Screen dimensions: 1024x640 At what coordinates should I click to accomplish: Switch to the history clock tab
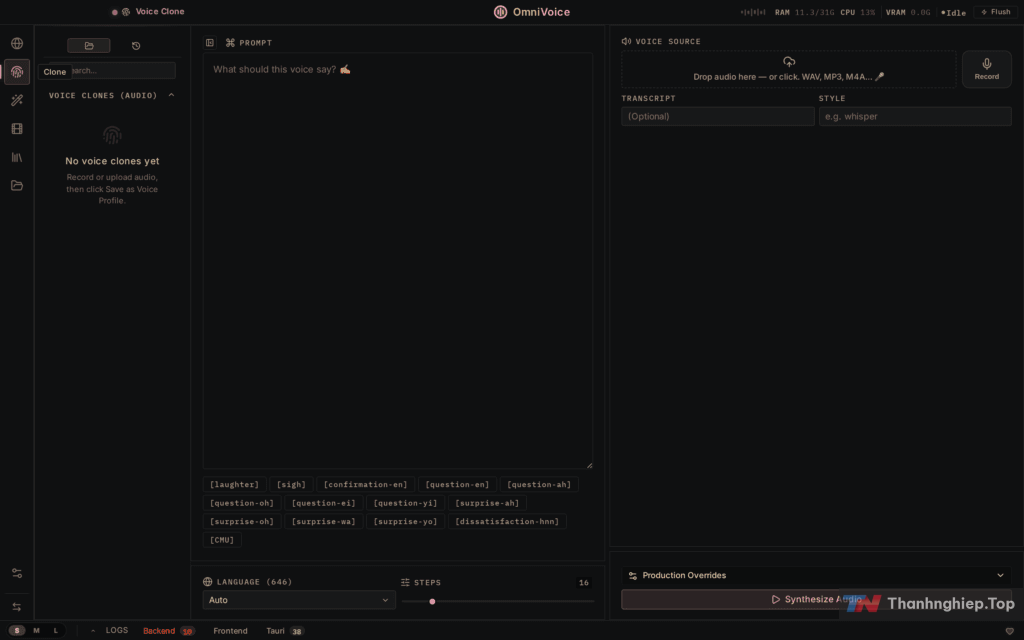(x=136, y=46)
